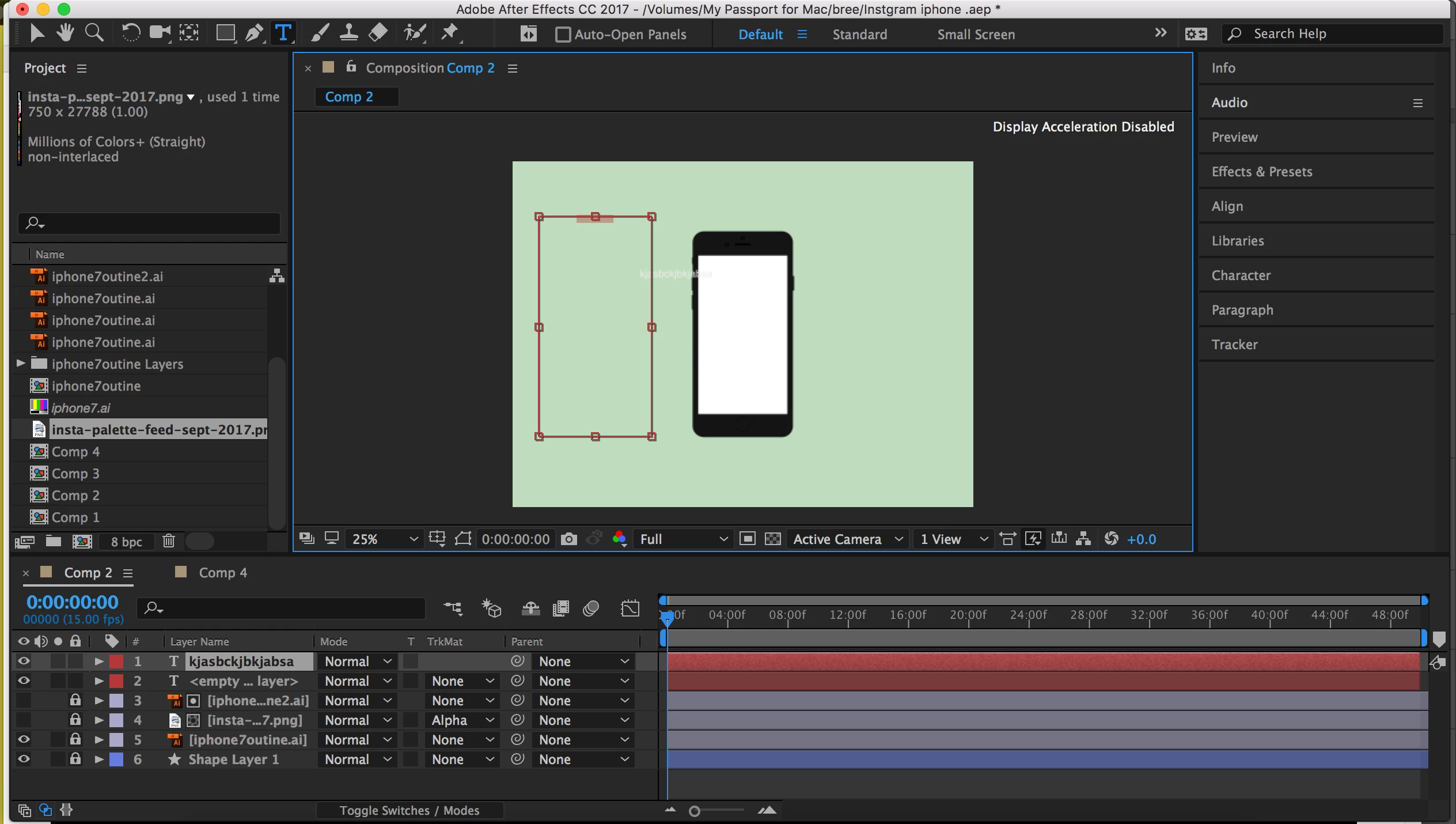This screenshot has height=824, width=1456.
Task: Click the trash icon in Project panel
Action: tap(169, 541)
